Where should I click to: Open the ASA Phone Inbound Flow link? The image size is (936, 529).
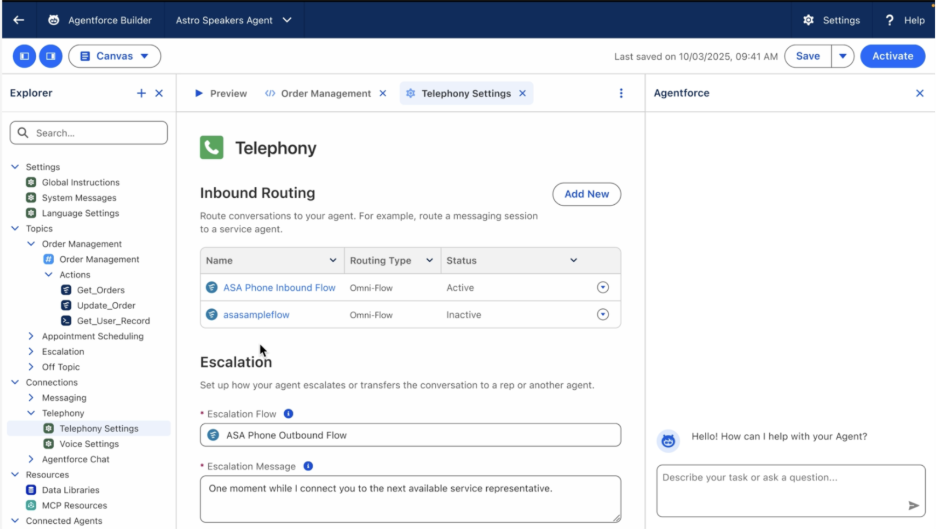coord(279,287)
